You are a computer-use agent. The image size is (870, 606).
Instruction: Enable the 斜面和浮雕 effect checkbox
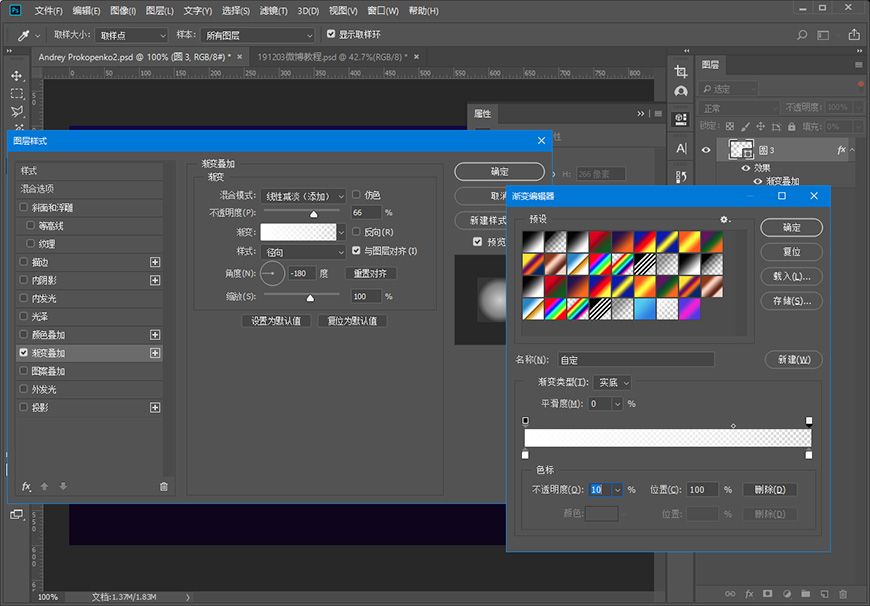23,207
